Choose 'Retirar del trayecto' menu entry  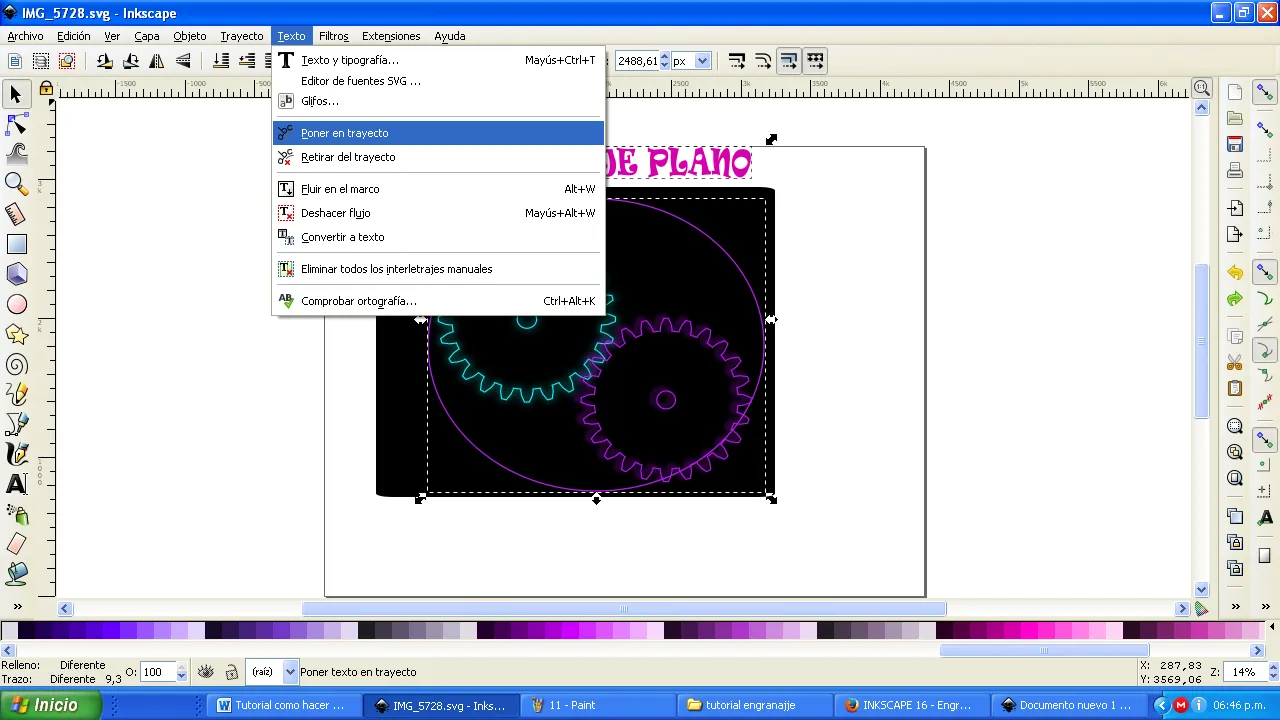pos(438,157)
